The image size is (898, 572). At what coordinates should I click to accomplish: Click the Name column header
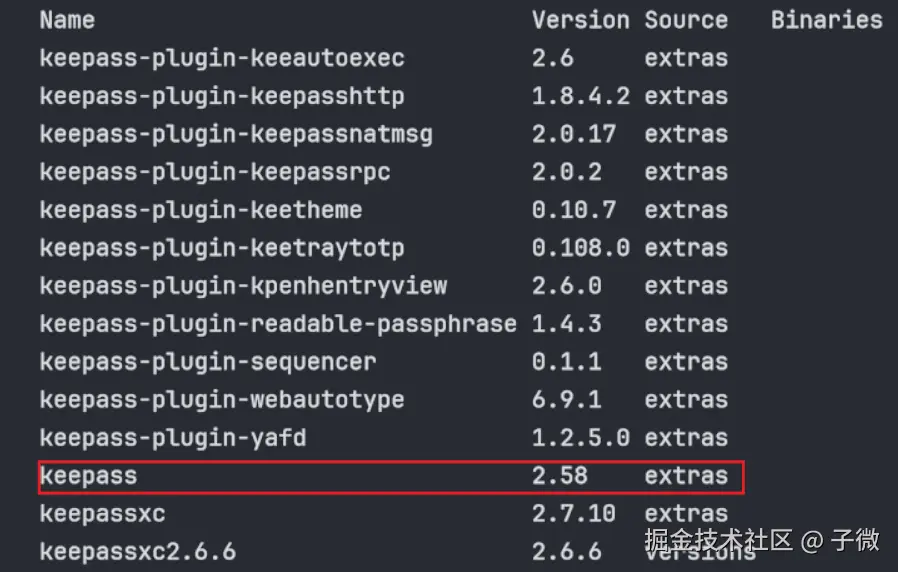pos(67,20)
